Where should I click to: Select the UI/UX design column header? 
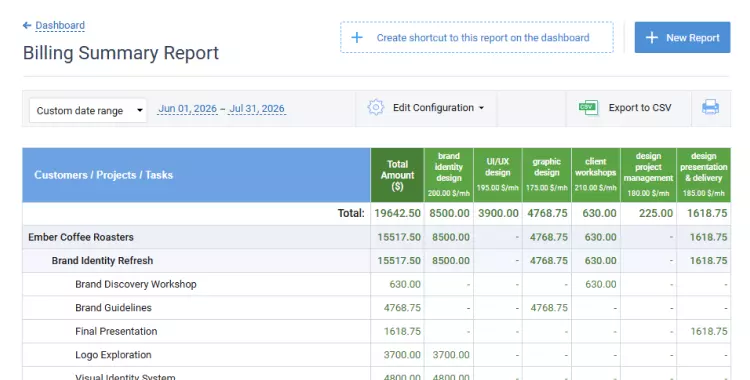[x=498, y=175]
